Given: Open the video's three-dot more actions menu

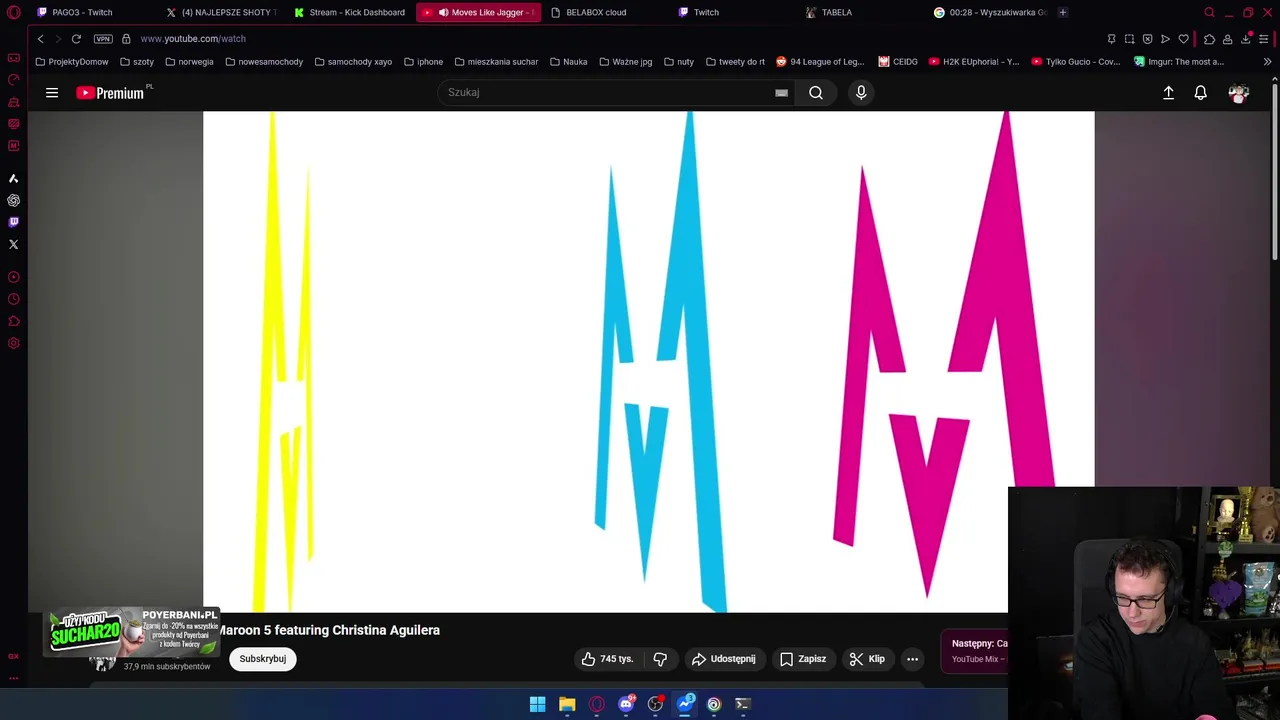Looking at the screenshot, I should click(x=912, y=659).
